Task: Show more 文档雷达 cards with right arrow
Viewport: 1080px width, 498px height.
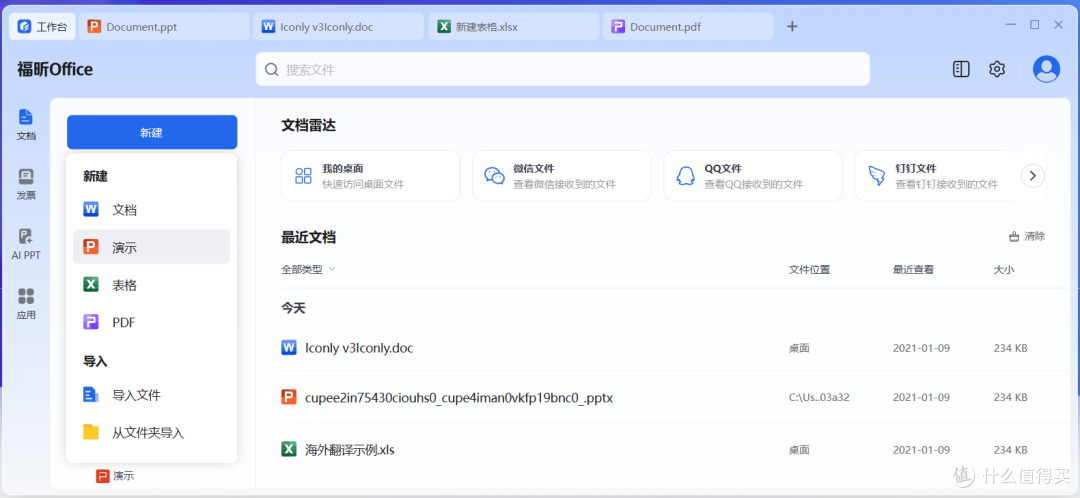Action: [x=1032, y=176]
